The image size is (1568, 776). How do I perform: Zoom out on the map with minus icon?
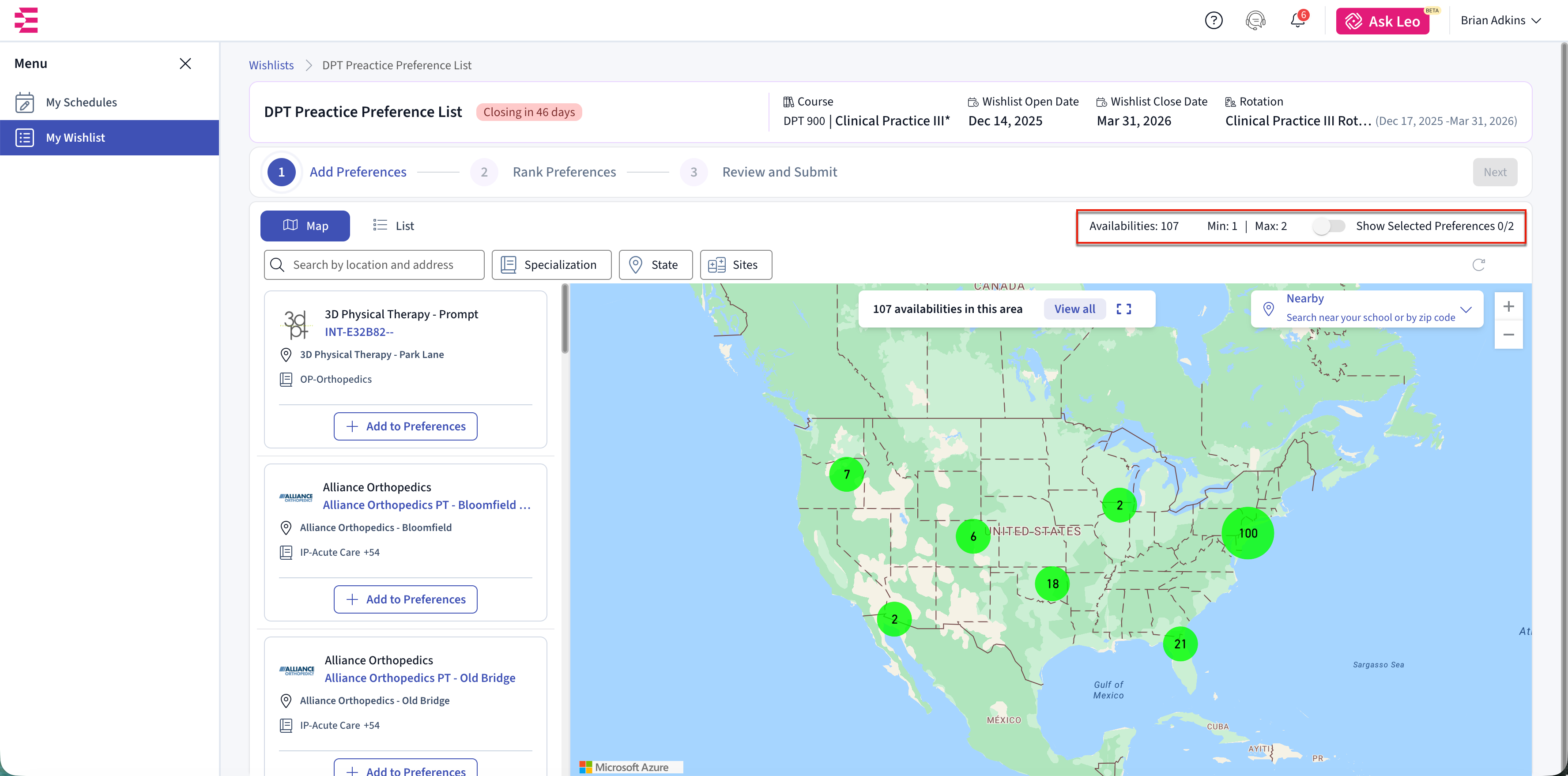tap(1508, 335)
